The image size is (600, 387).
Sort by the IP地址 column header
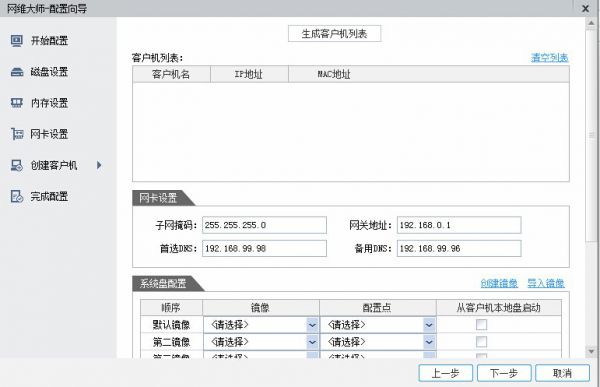[x=249, y=74]
